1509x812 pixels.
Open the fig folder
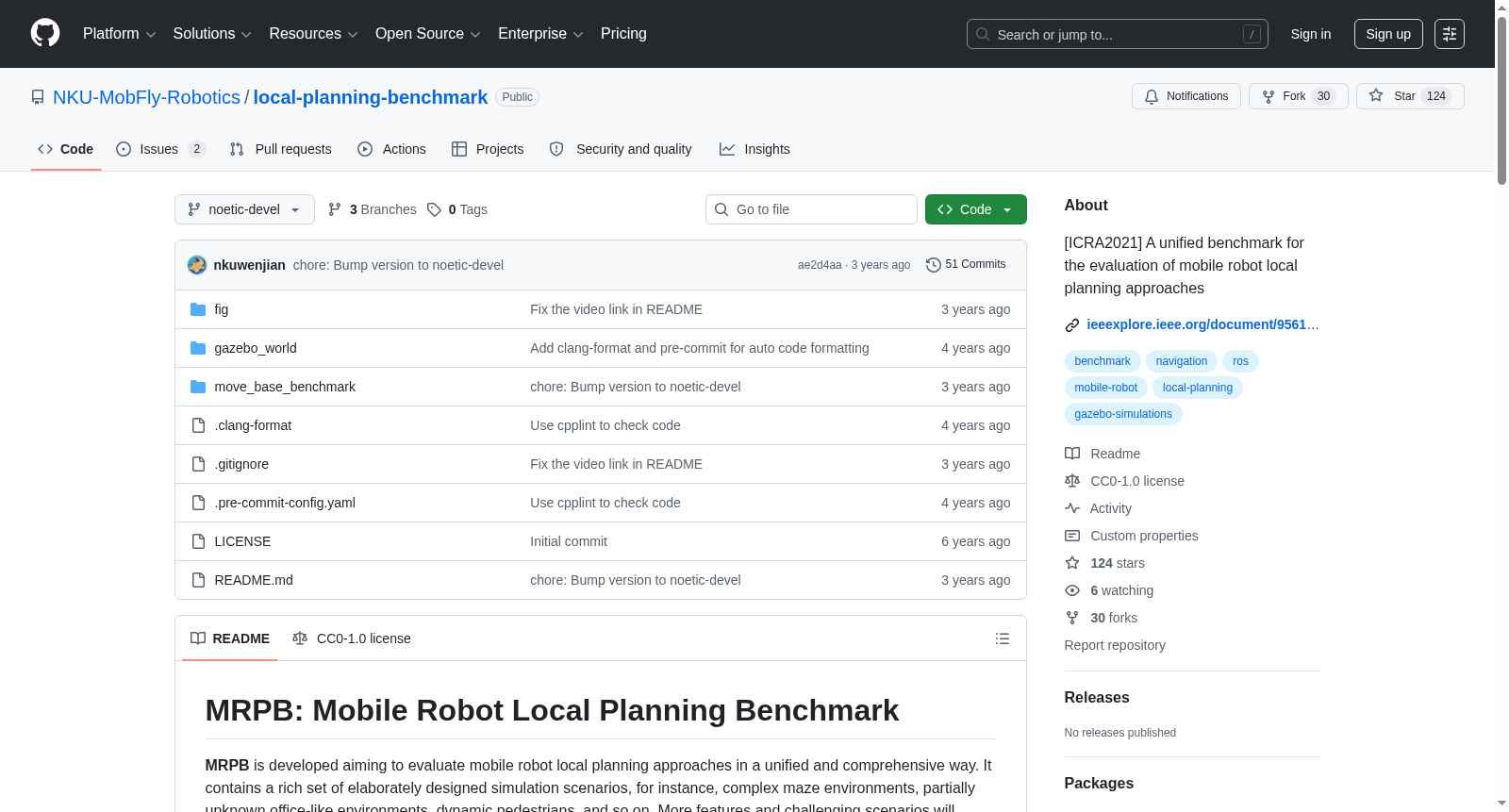tap(222, 309)
